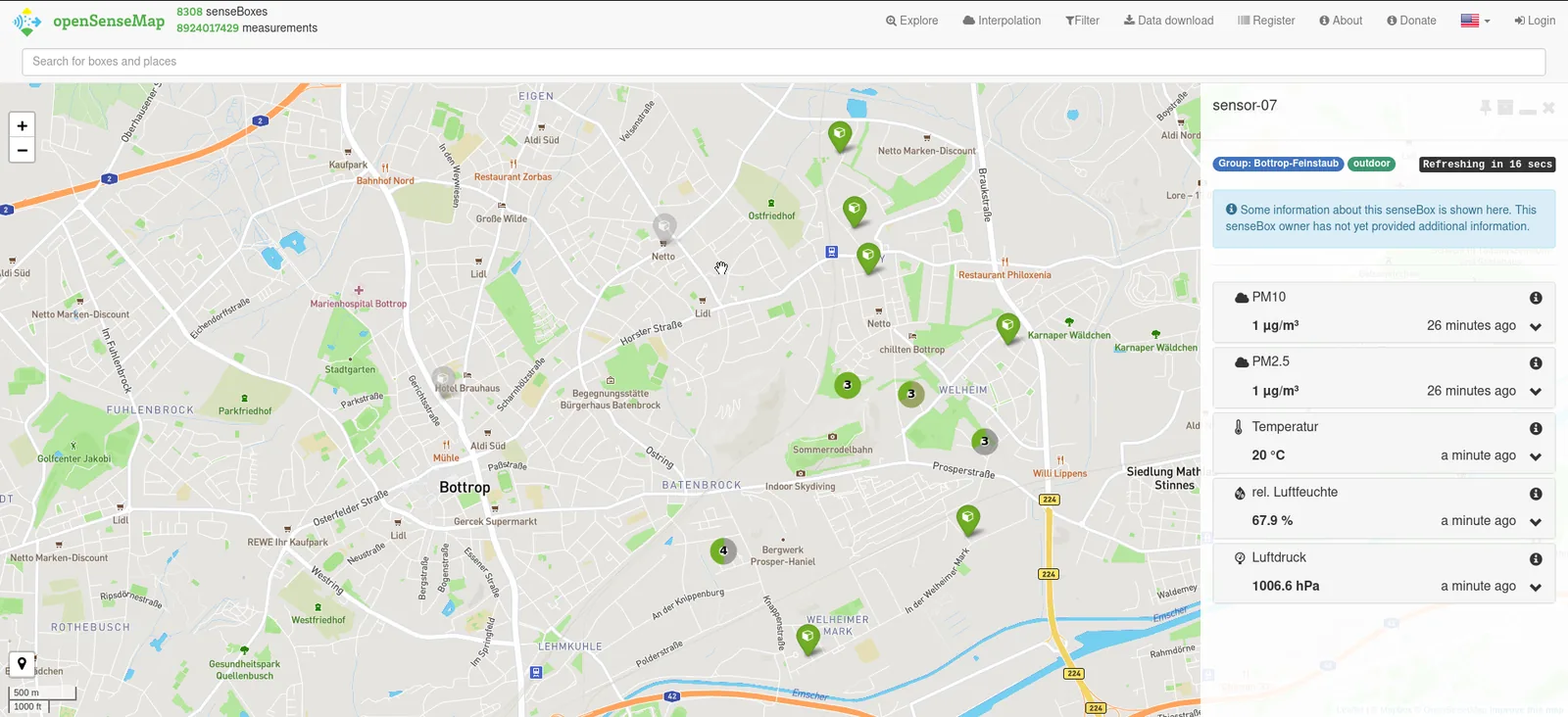Focus the search boxes and places field
This screenshot has height=717, width=1568.
[x=784, y=62]
